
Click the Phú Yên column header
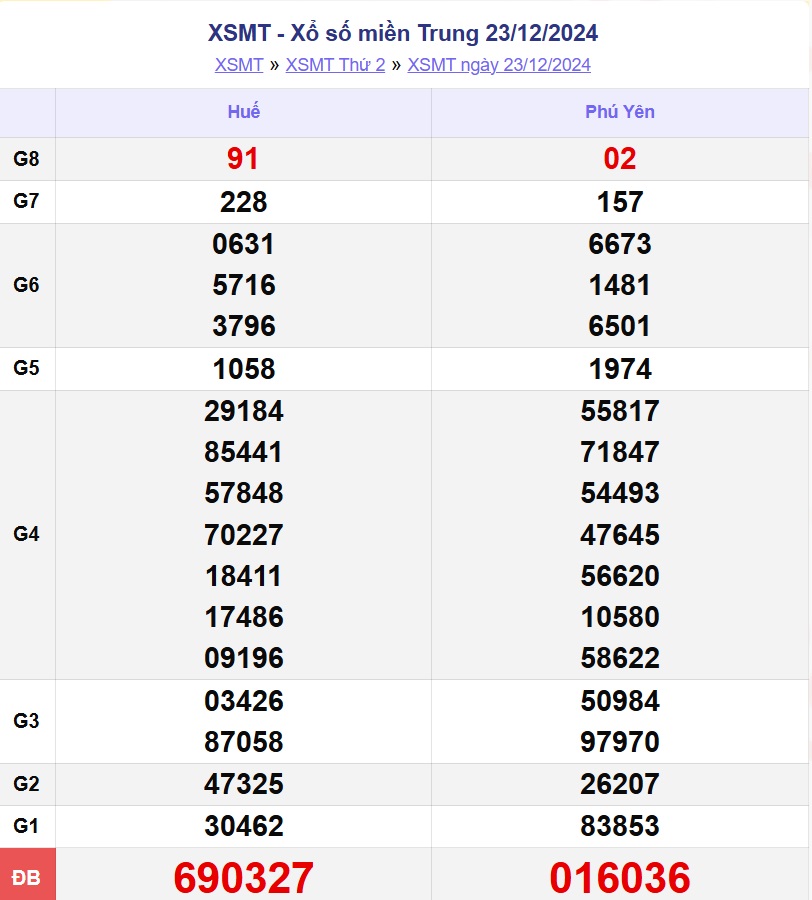(x=620, y=112)
